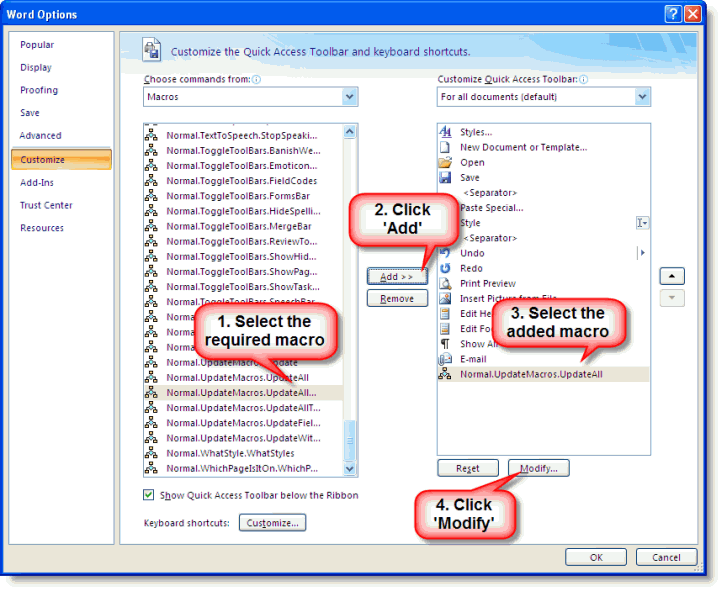Click macro icon for ToggleToolBars.MergeBar
720x589 pixels.
pos(151,226)
